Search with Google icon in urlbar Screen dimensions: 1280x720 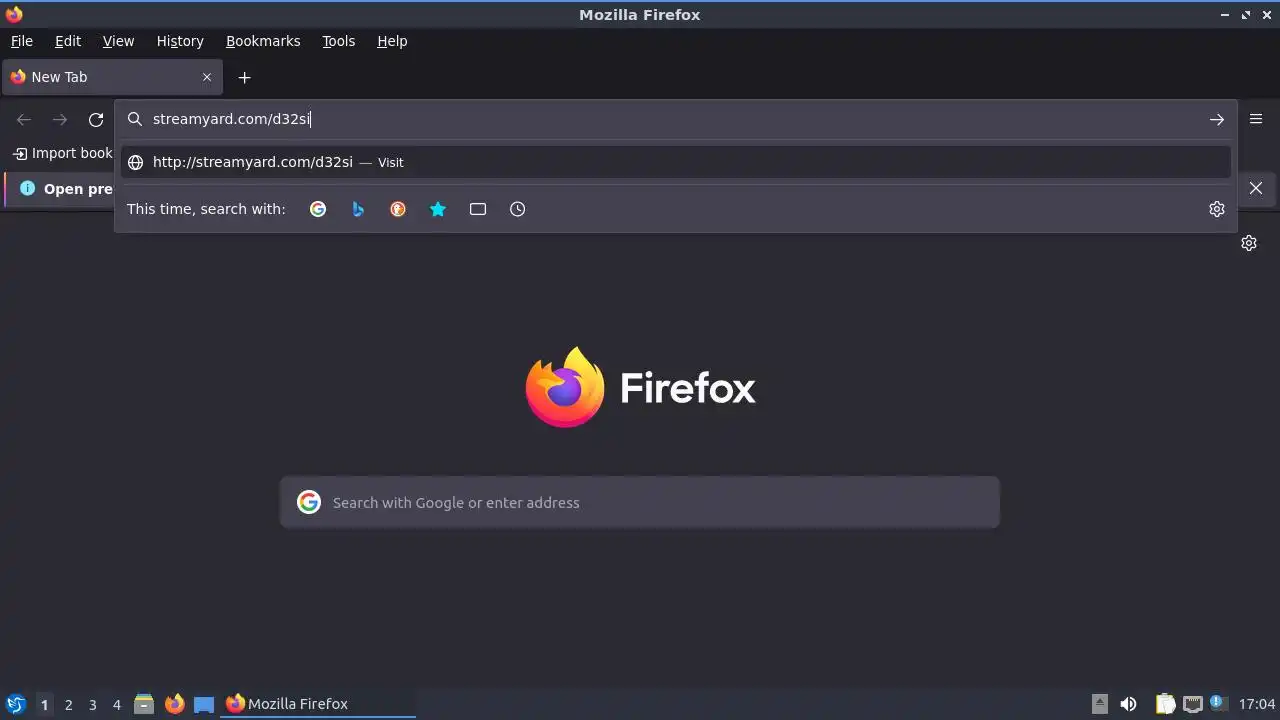[x=318, y=209]
